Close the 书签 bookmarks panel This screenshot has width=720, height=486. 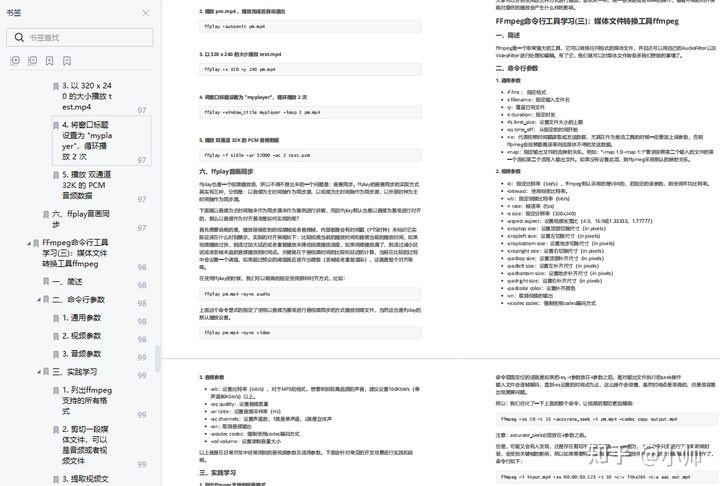pyautogui.click(x=146, y=13)
